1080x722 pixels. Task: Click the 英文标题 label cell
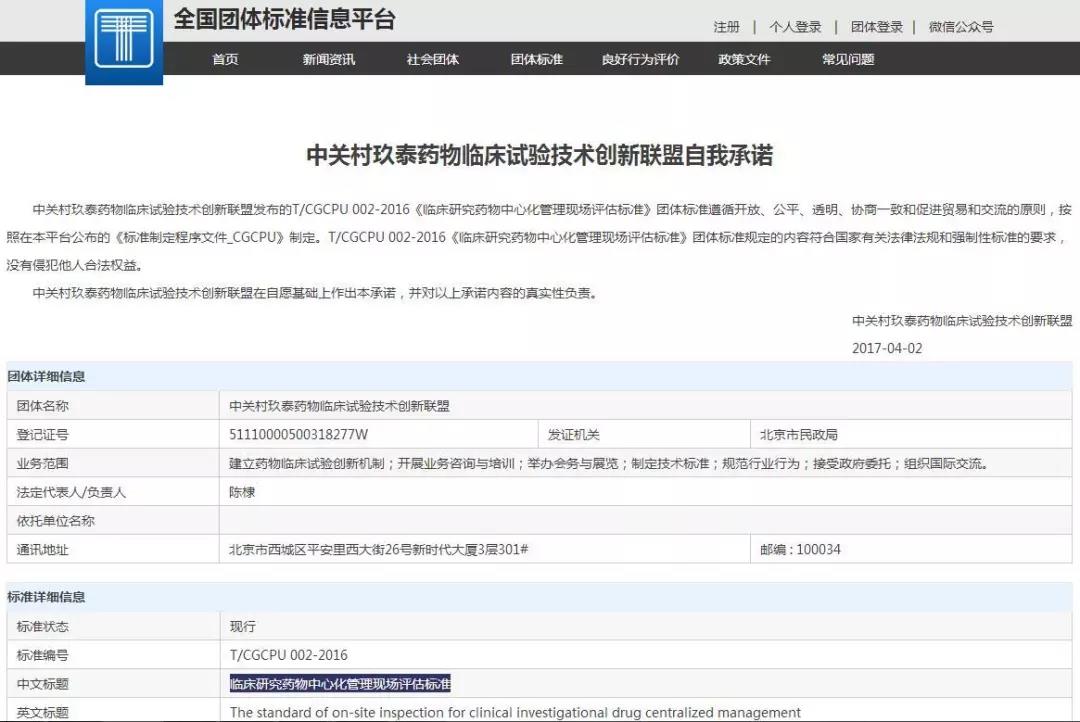click(113, 712)
